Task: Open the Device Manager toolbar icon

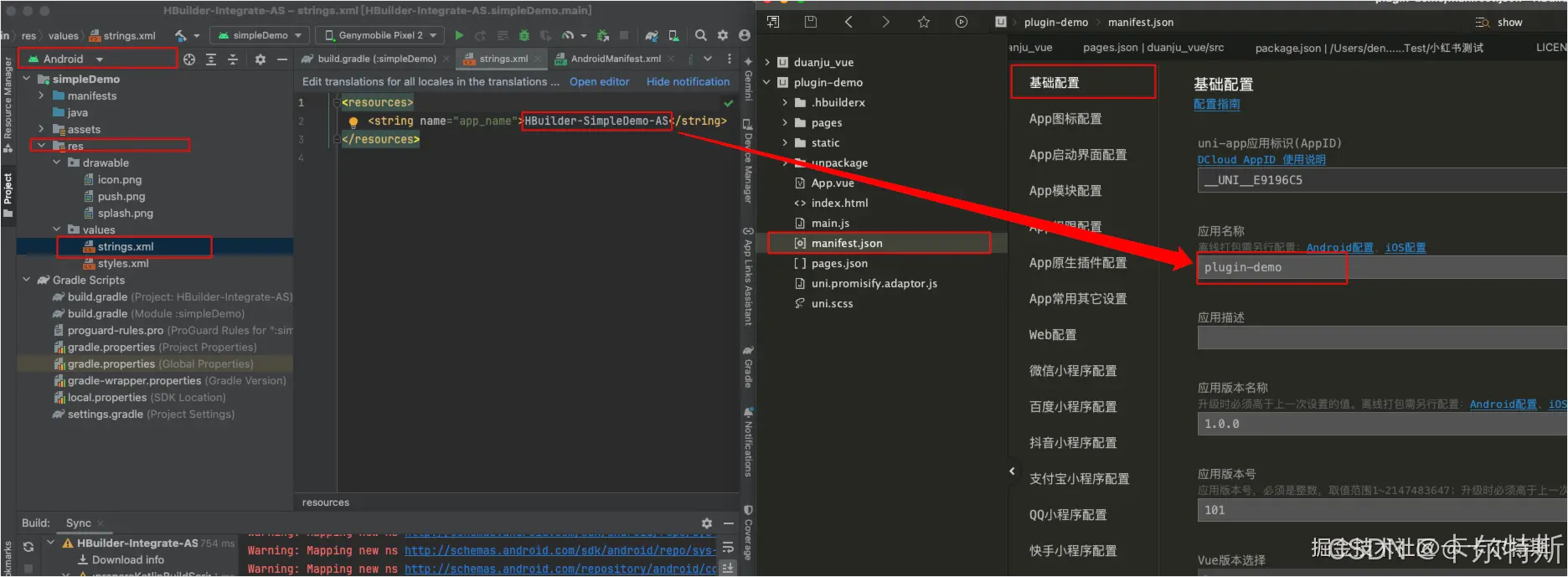Action: coord(673,35)
